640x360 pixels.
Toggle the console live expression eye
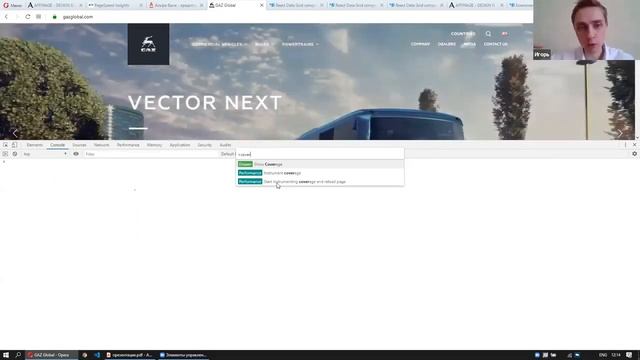[76, 154]
